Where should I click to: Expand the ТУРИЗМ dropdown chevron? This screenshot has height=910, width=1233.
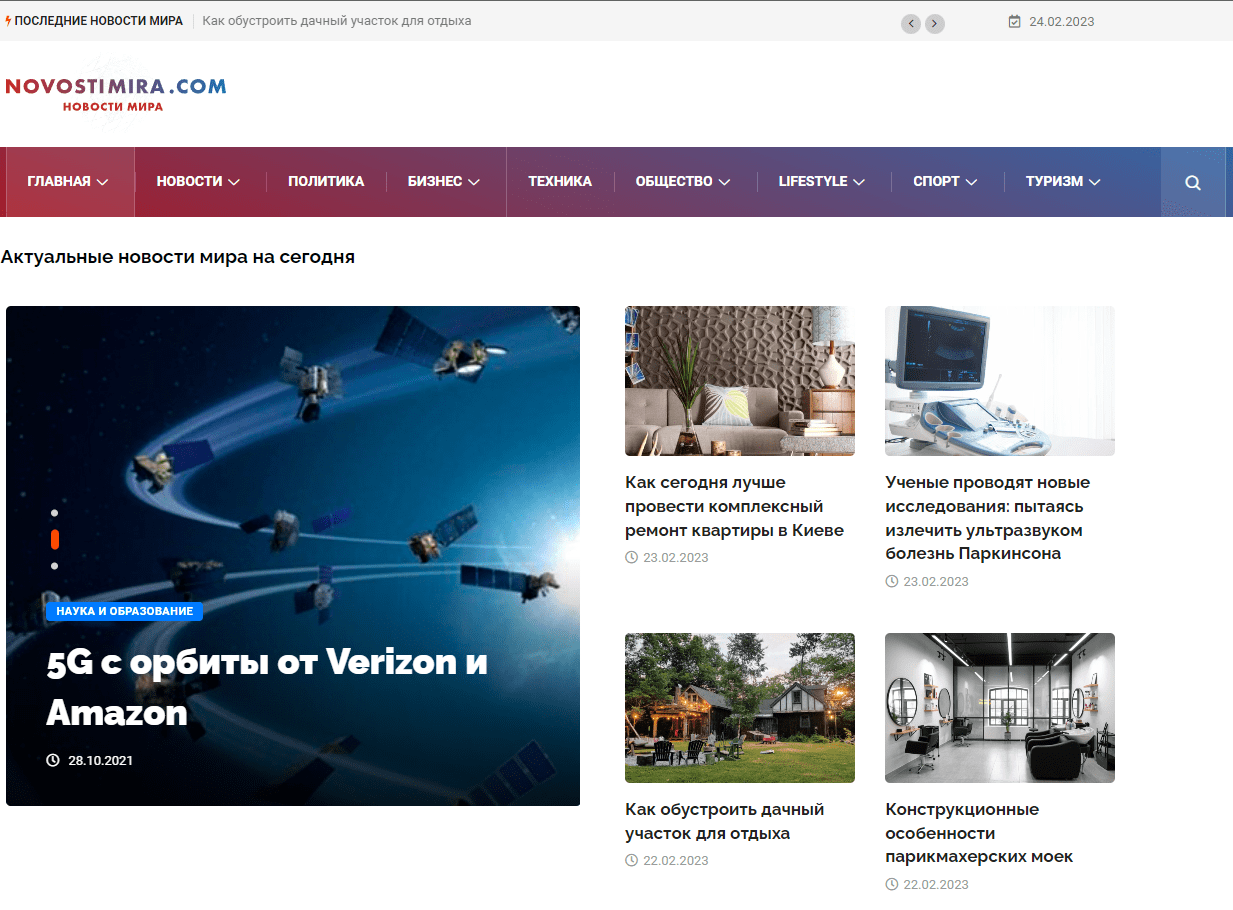click(x=1094, y=182)
